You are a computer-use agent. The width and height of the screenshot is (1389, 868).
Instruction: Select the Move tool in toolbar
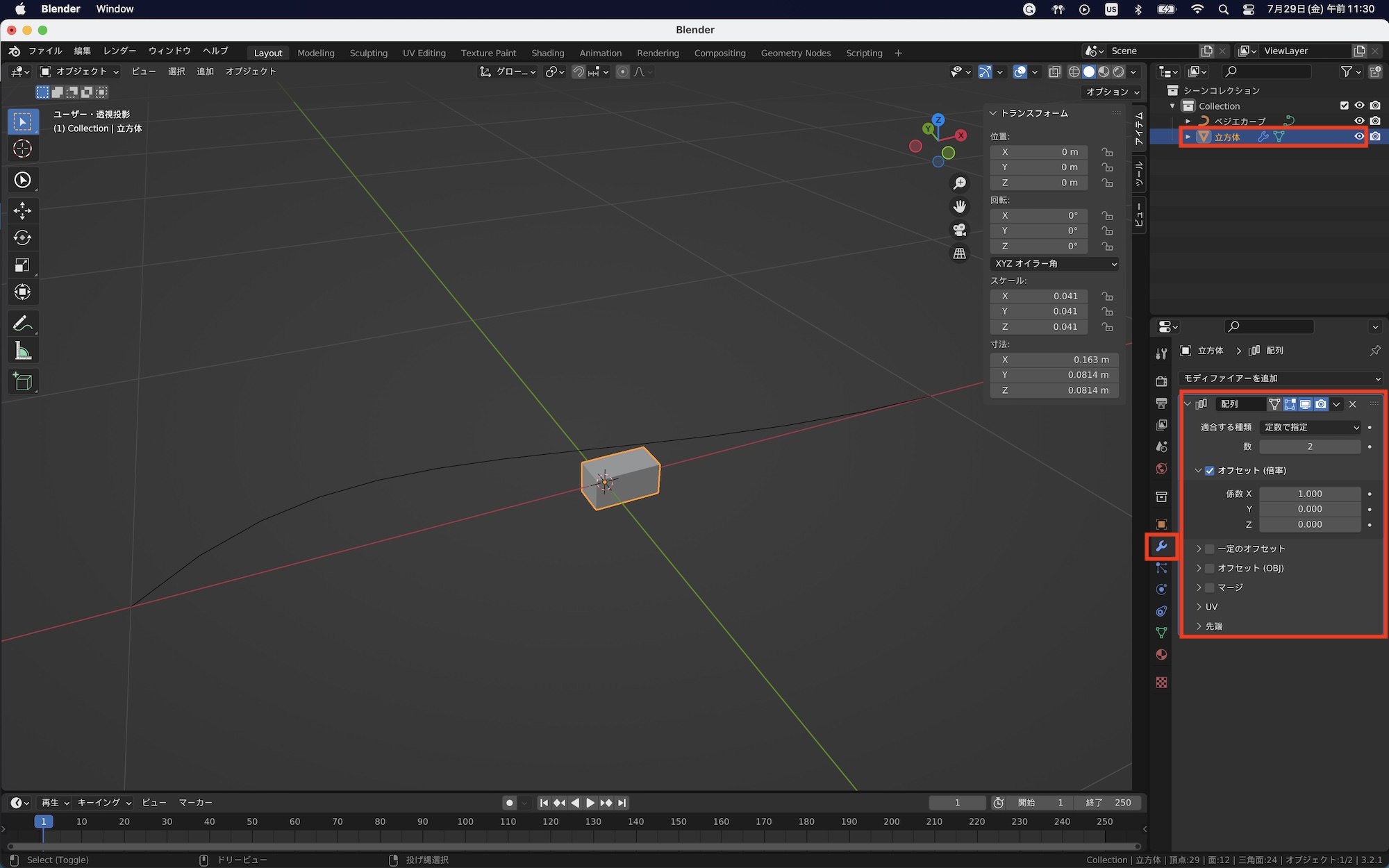[22, 210]
